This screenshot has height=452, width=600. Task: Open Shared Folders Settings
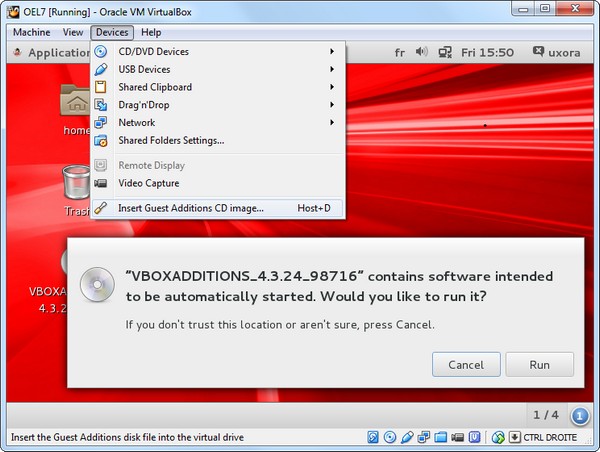click(171, 140)
